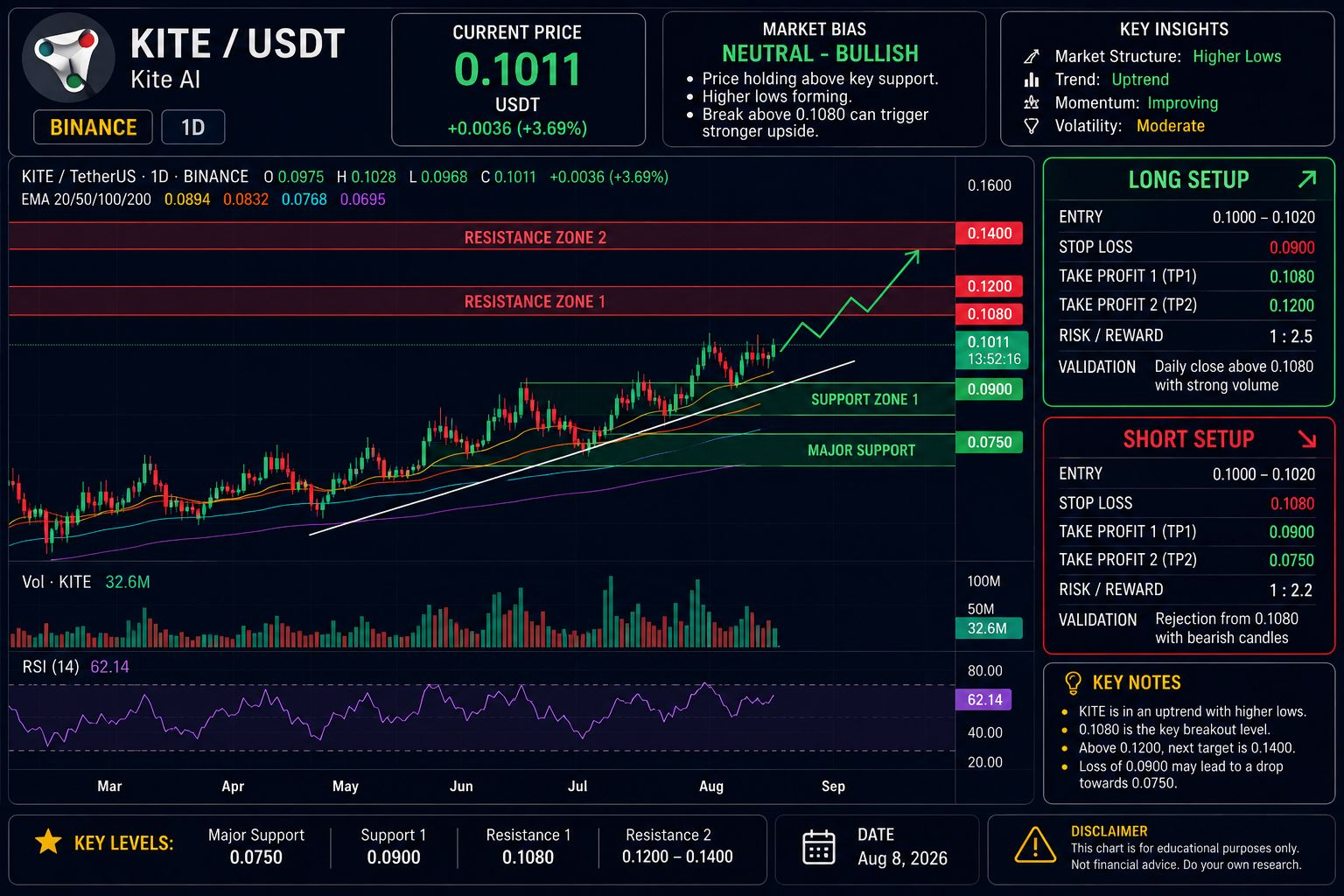Click the orange EMA 50 value 0.0832
Image resolution: width=1344 pixels, height=896 pixels.
pyautogui.click(x=246, y=199)
